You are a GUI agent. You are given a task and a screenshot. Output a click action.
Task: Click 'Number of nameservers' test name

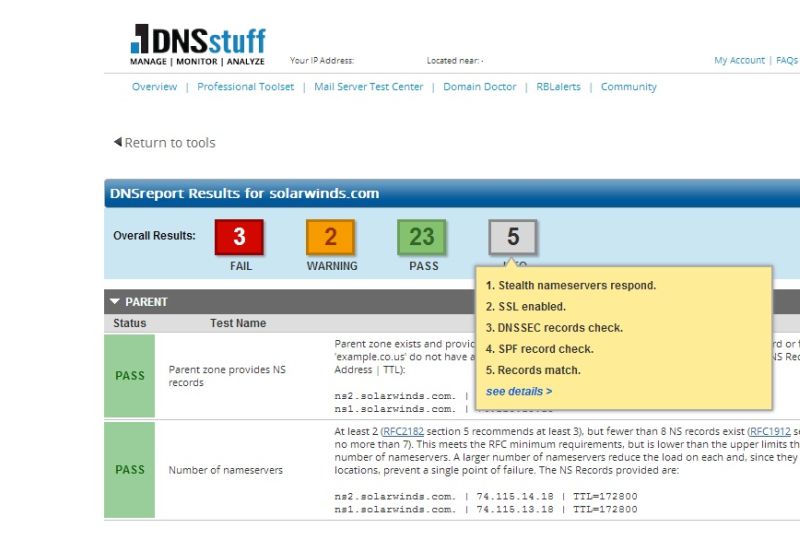point(226,470)
